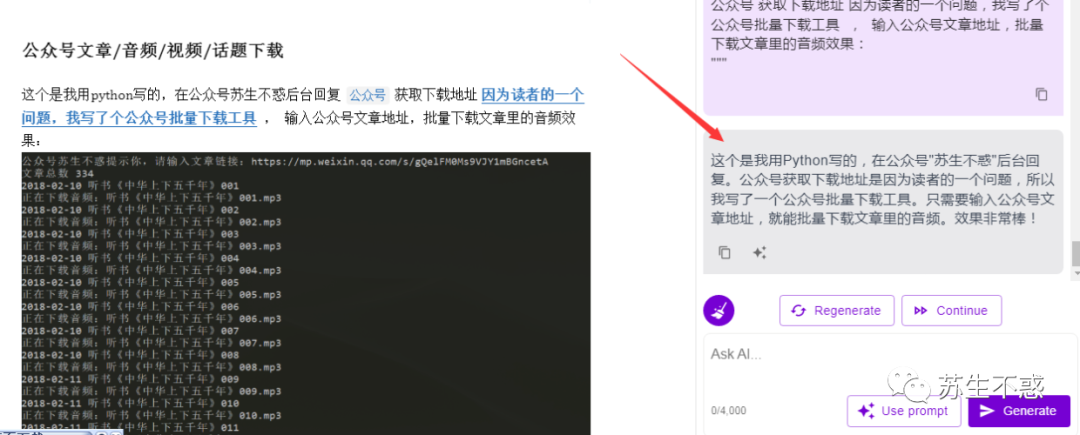Click the Use prompt button
The width and height of the screenshot is (1080, 435).
pyautogui.click(x=904, y=411)
